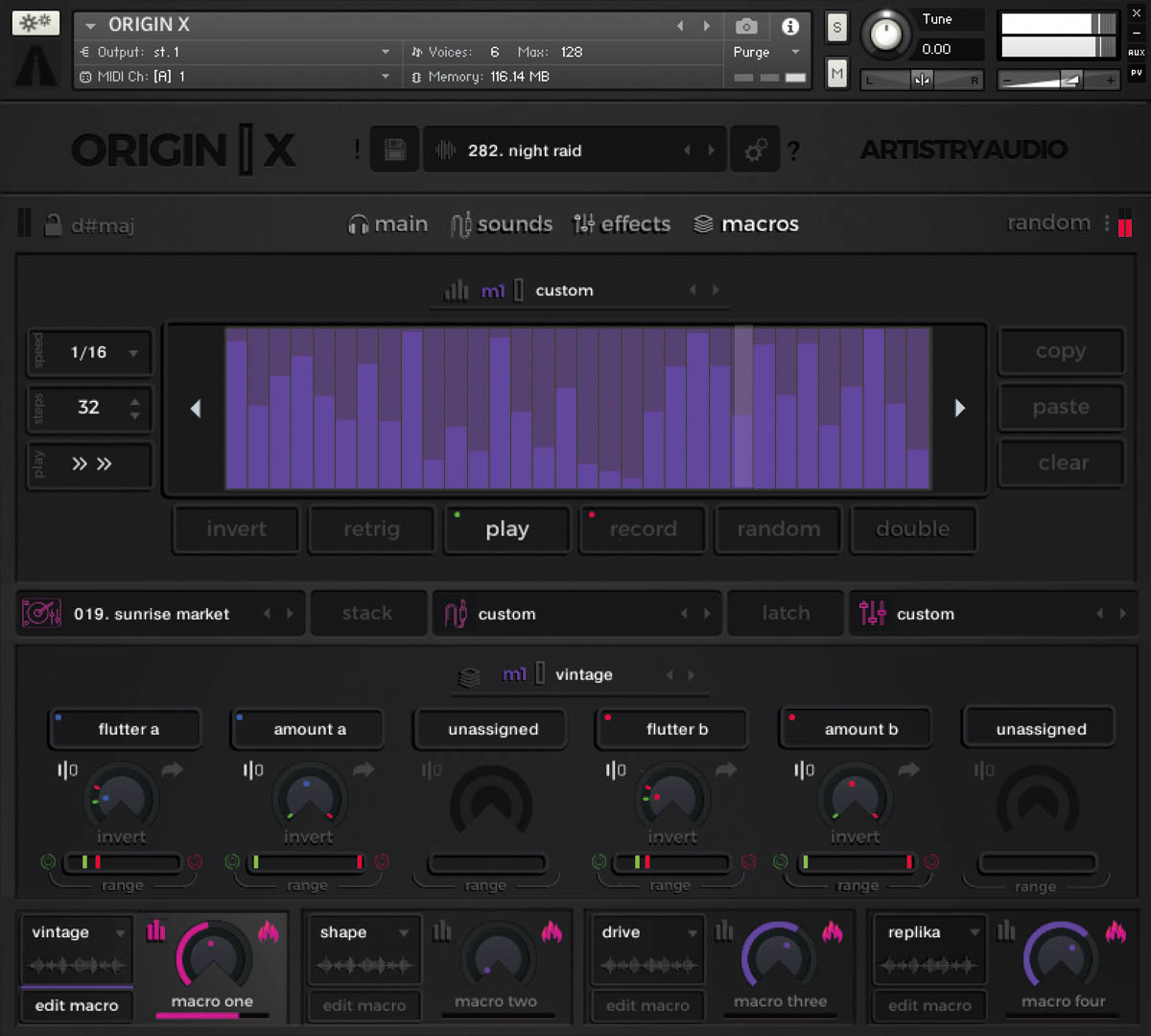Click the range slider under flutter a

122,862
